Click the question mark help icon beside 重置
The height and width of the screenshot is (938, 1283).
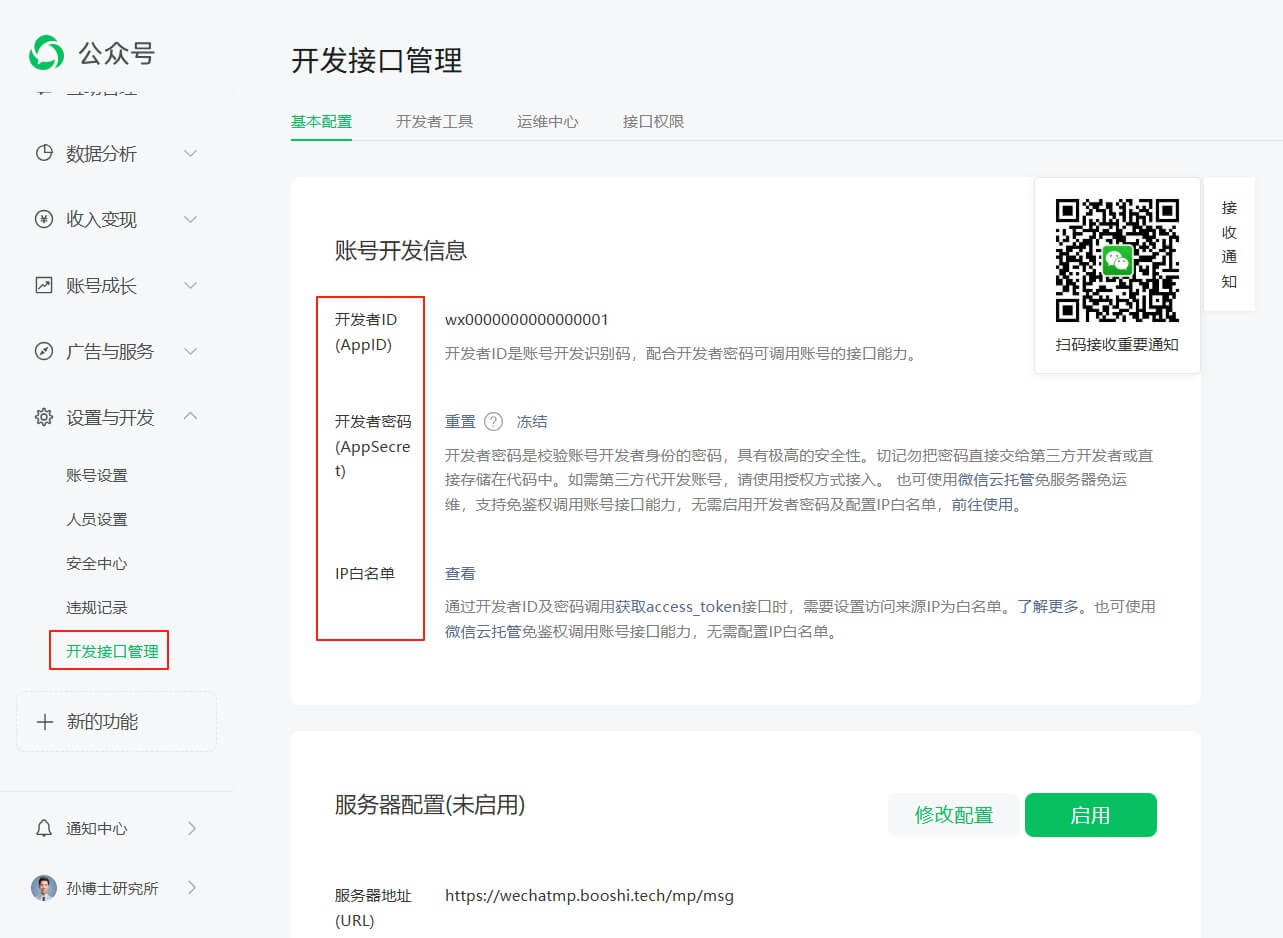(x=493, y=422)
